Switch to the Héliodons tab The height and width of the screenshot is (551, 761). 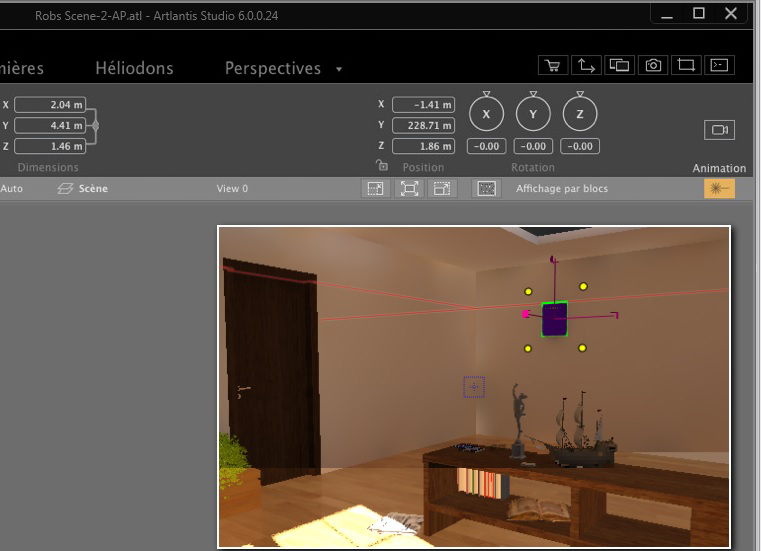[x=134, y=68]
